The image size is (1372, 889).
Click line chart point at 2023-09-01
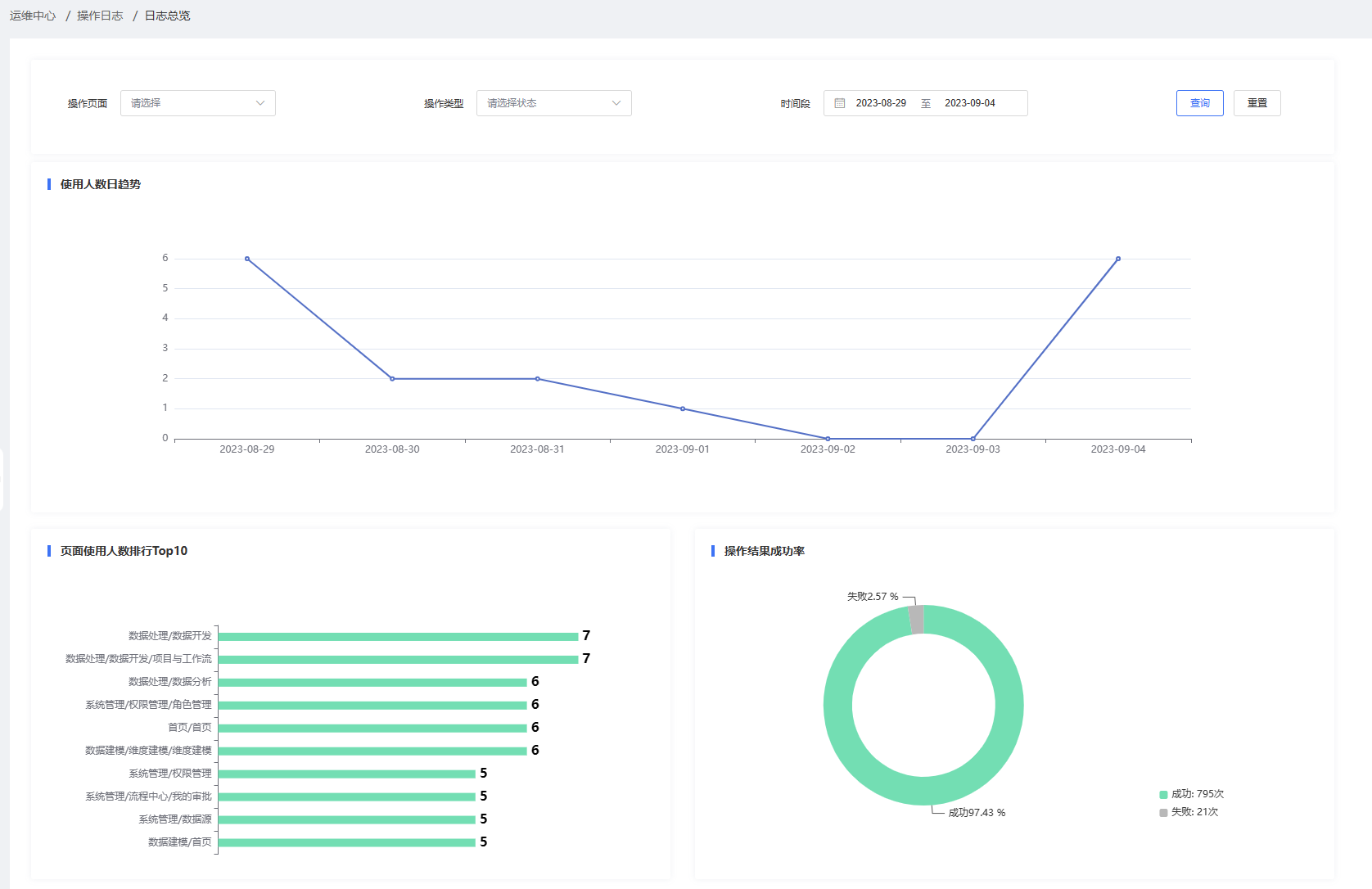point(683,408)
